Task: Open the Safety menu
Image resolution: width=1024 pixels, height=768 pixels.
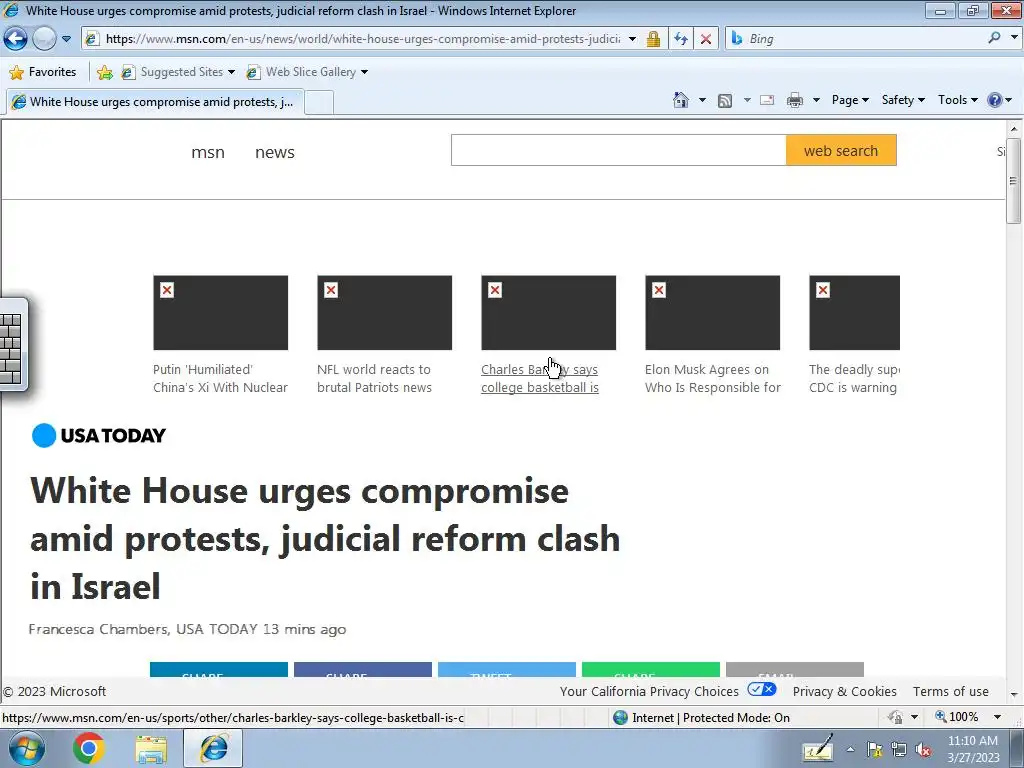Action: click(903, 100)
